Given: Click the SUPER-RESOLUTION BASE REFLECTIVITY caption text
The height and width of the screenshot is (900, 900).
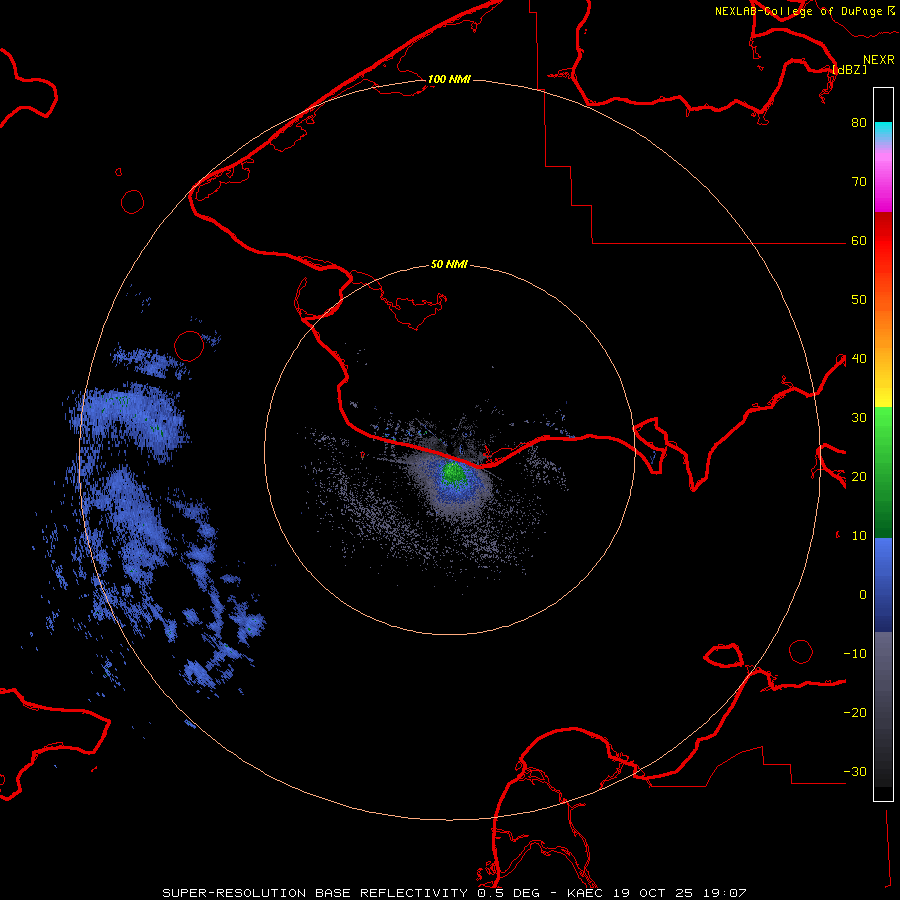Looking at the screenshot, I should pos(314,893).
